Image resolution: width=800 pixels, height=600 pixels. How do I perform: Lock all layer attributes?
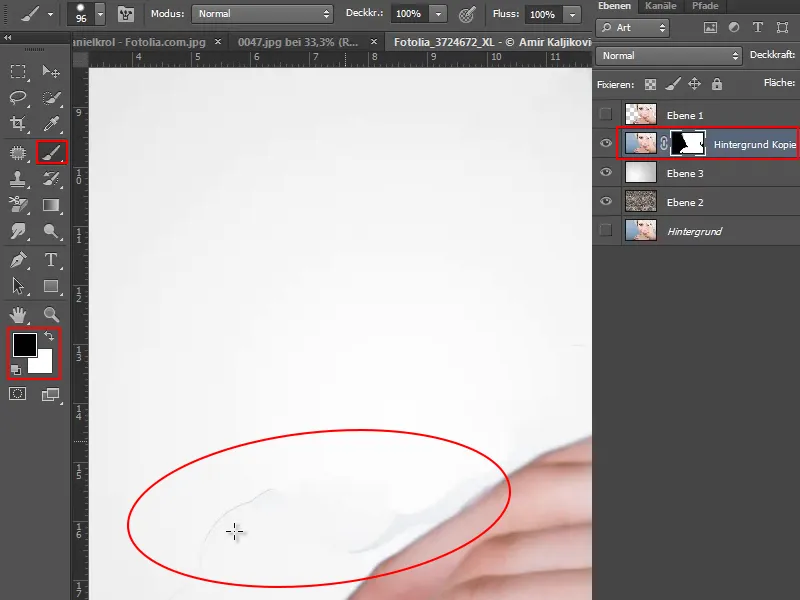717,84
